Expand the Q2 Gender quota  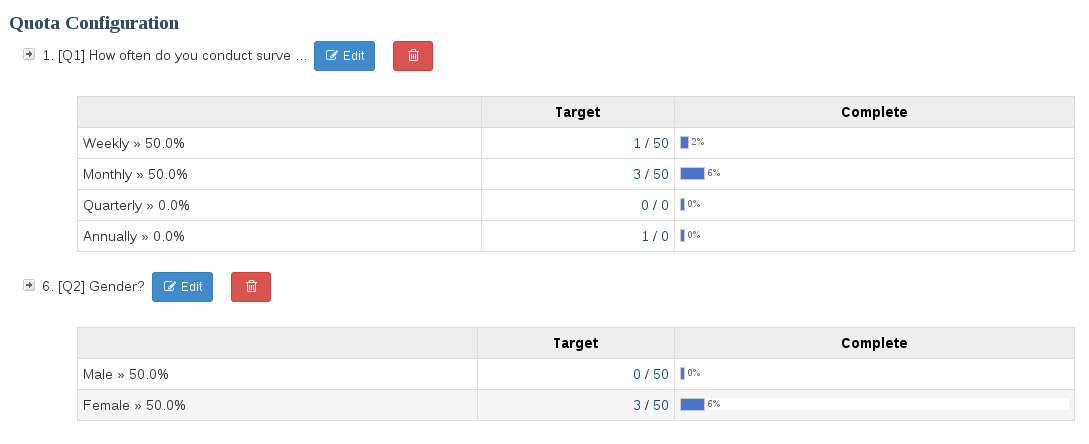29,286
